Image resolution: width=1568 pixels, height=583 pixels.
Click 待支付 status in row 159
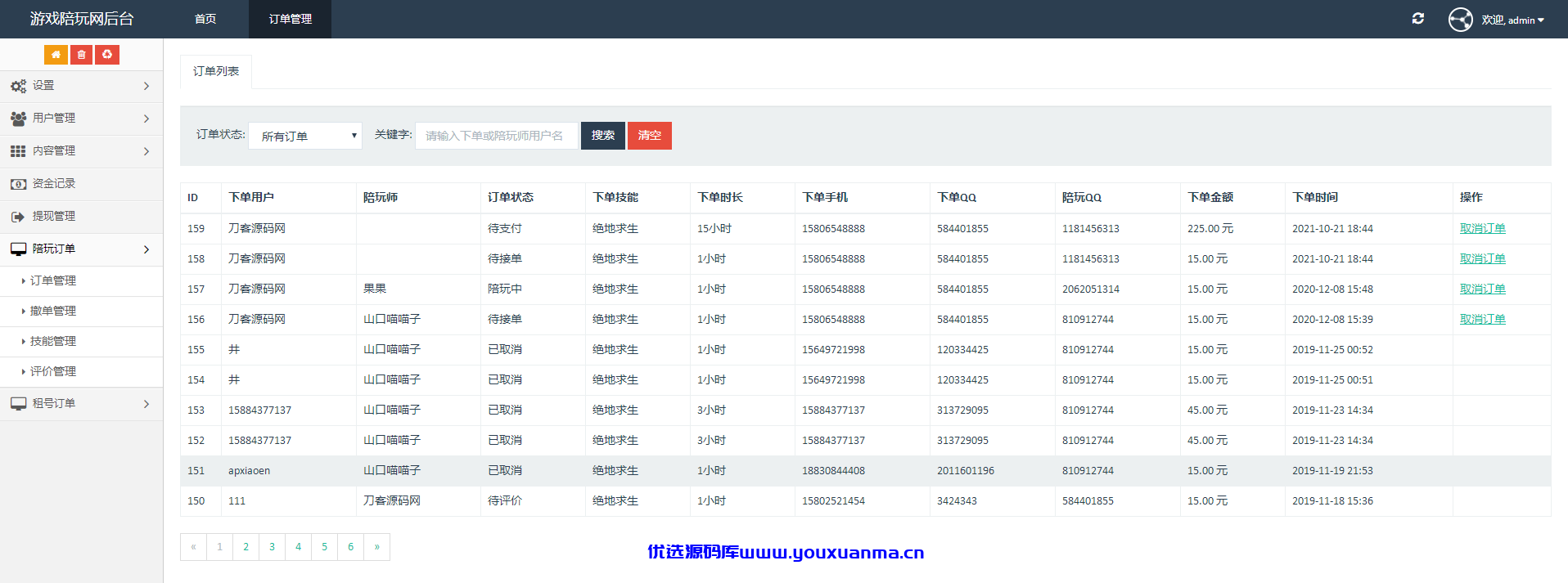click(x=505, y=229)
